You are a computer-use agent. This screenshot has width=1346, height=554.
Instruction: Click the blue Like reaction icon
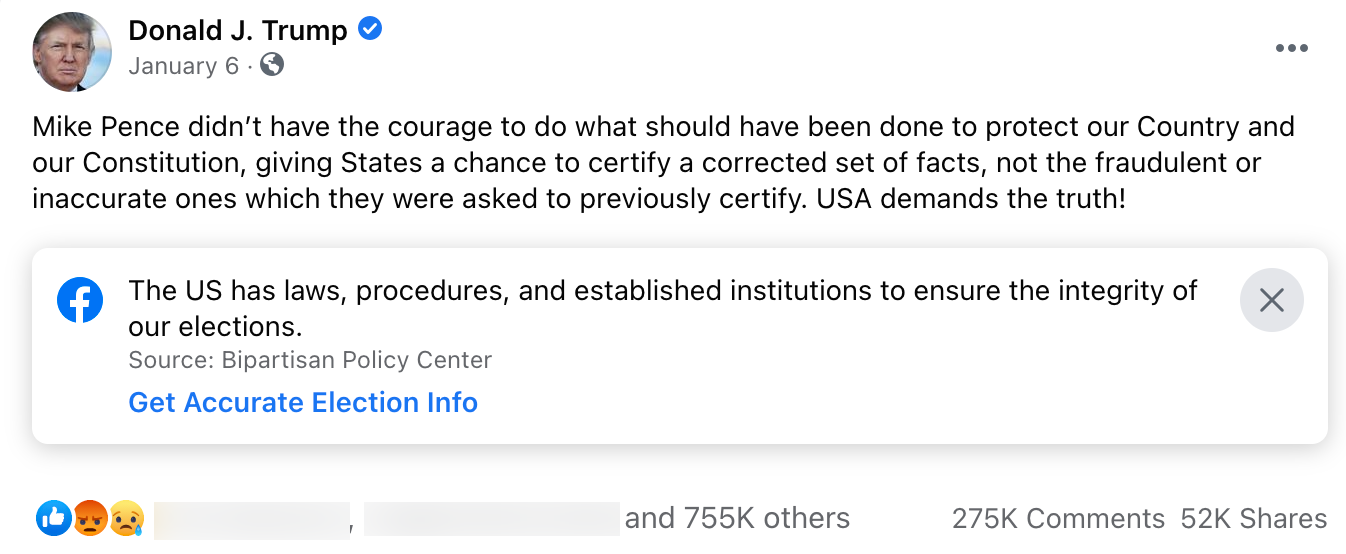pyautogui.click(x=53, y=518)
